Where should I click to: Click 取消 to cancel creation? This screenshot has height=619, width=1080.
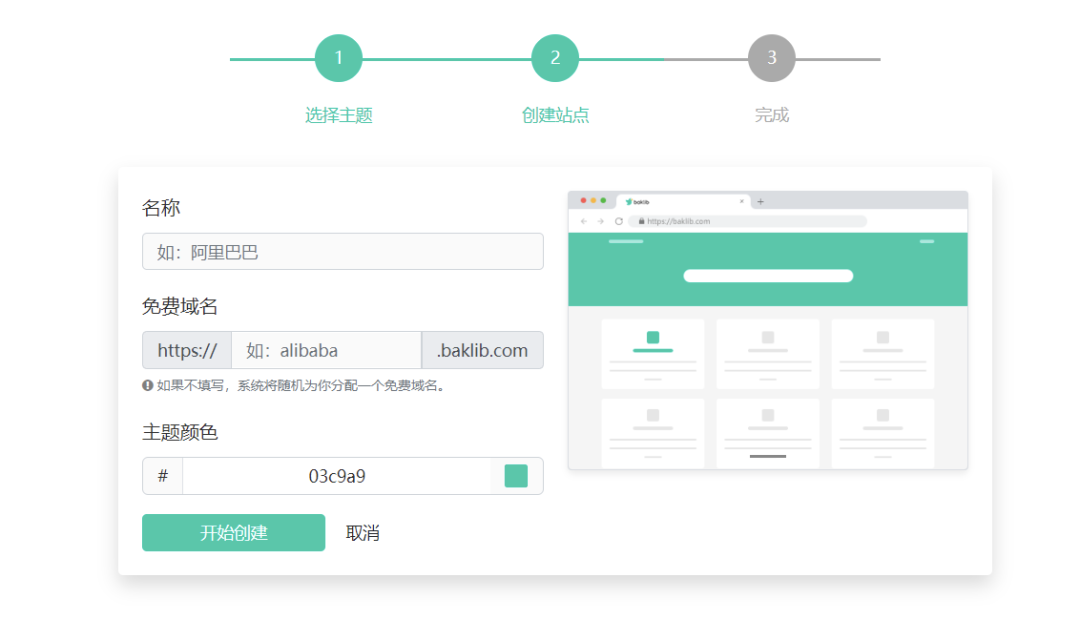[x=362, y=533]
